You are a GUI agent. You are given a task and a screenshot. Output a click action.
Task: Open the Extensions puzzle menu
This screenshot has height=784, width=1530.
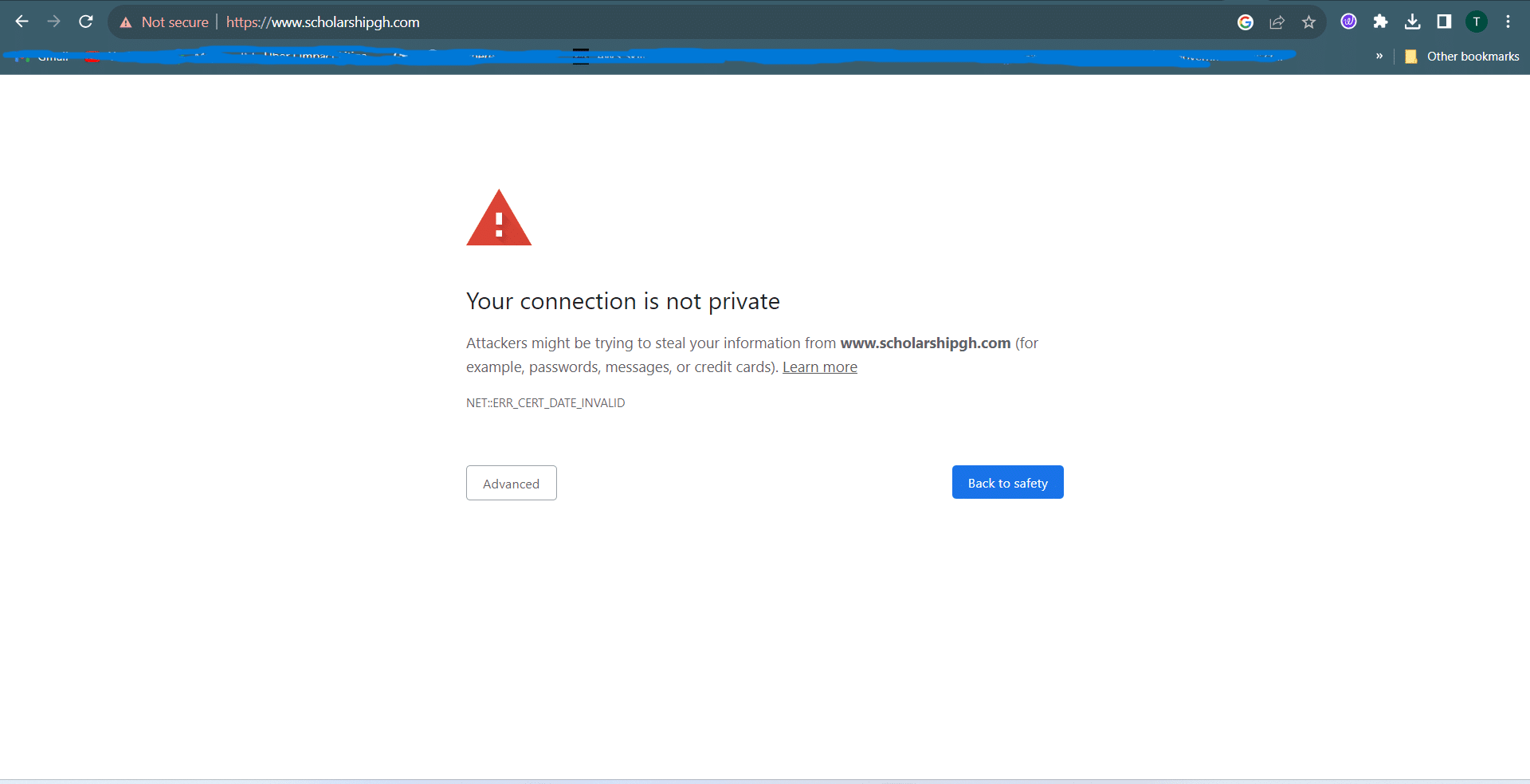coord(1380,22)
